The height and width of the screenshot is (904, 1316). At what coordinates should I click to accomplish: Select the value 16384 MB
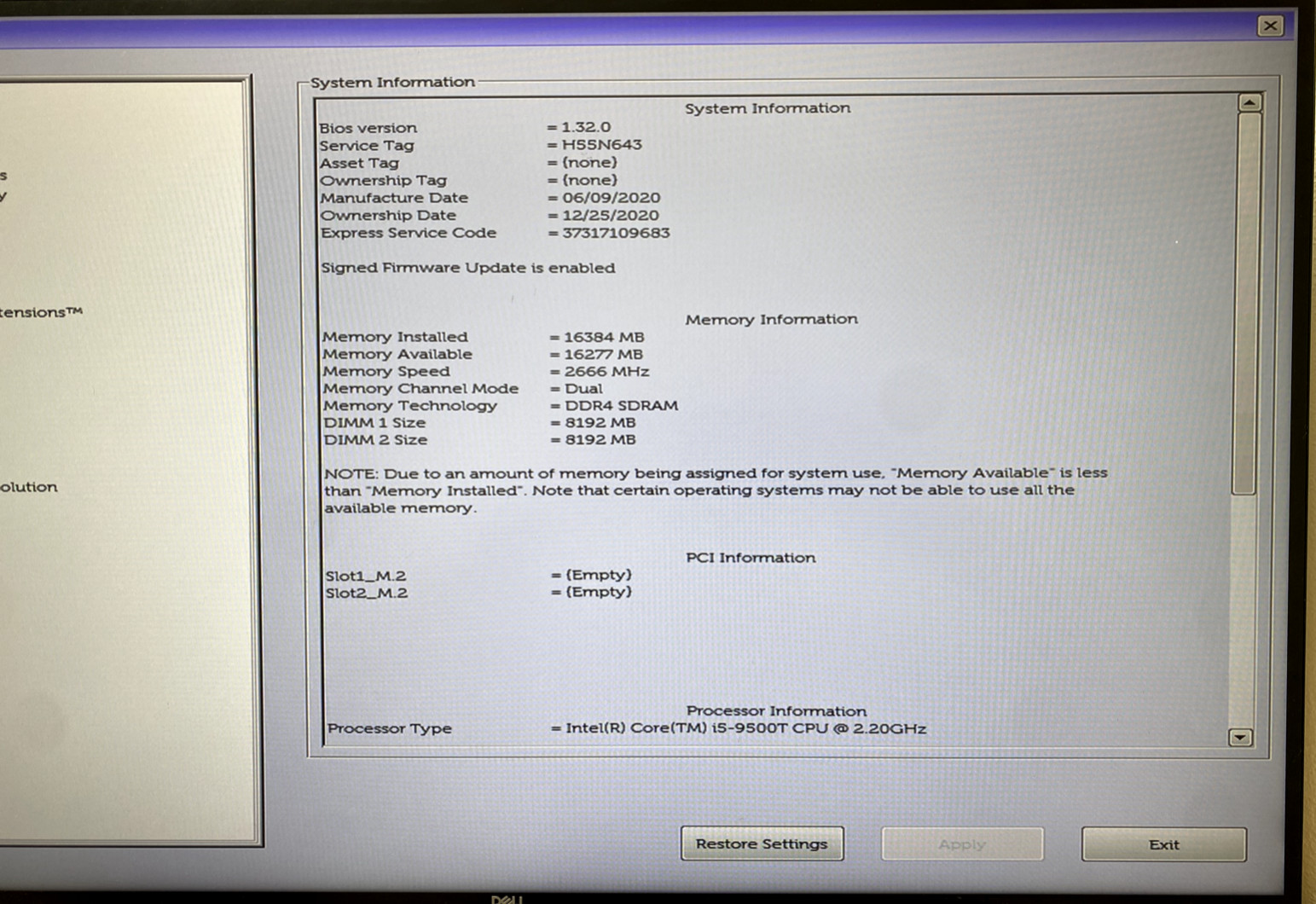(604, 337)
